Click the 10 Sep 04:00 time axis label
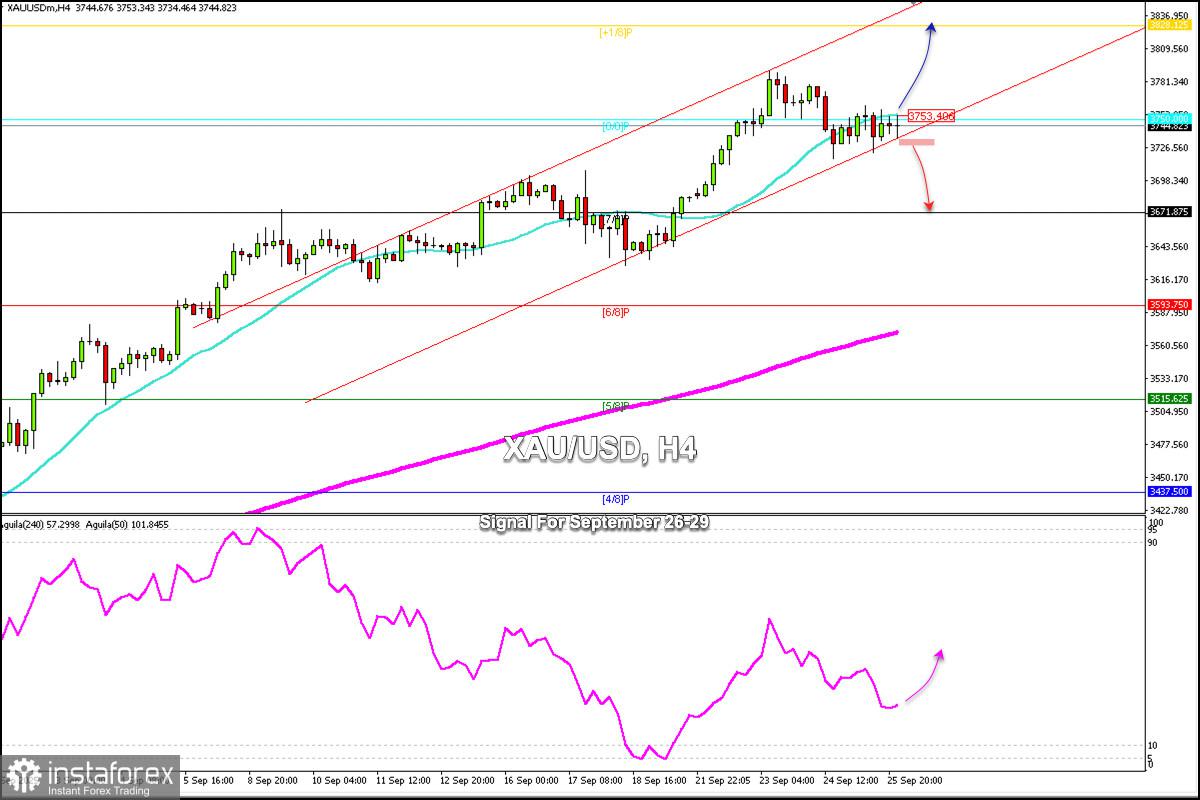 tap(338, 780)
